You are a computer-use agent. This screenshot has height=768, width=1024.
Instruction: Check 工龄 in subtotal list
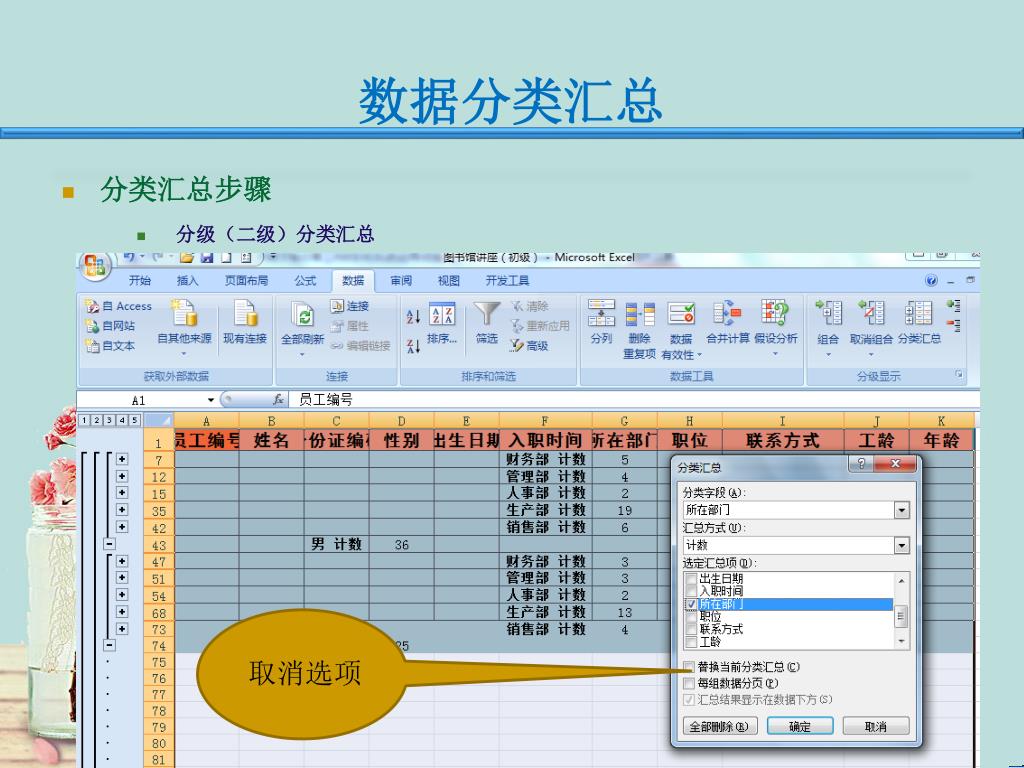pyautogui.click(x=691, y=642)
